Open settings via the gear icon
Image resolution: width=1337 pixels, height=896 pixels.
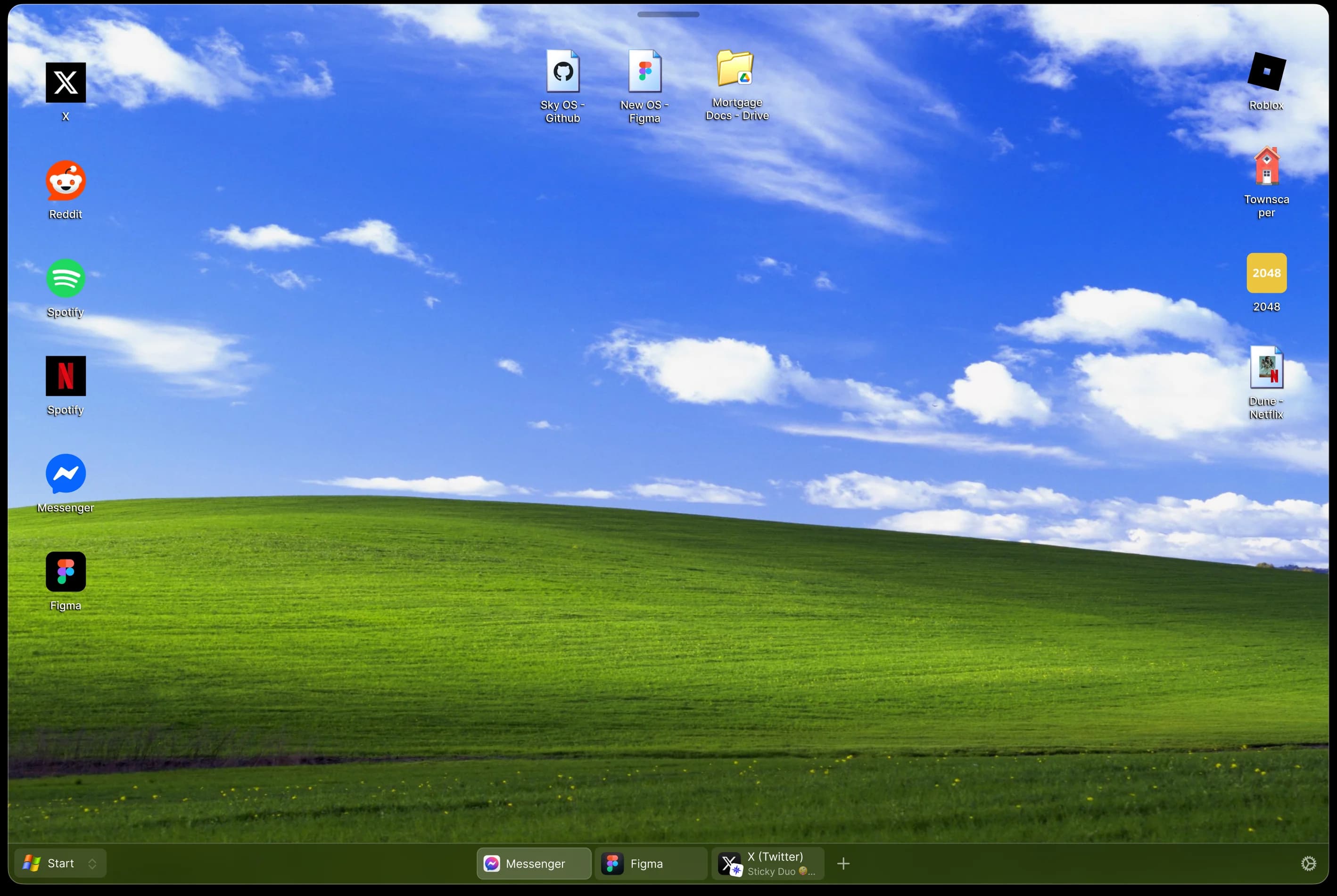tap(1310, 863)
